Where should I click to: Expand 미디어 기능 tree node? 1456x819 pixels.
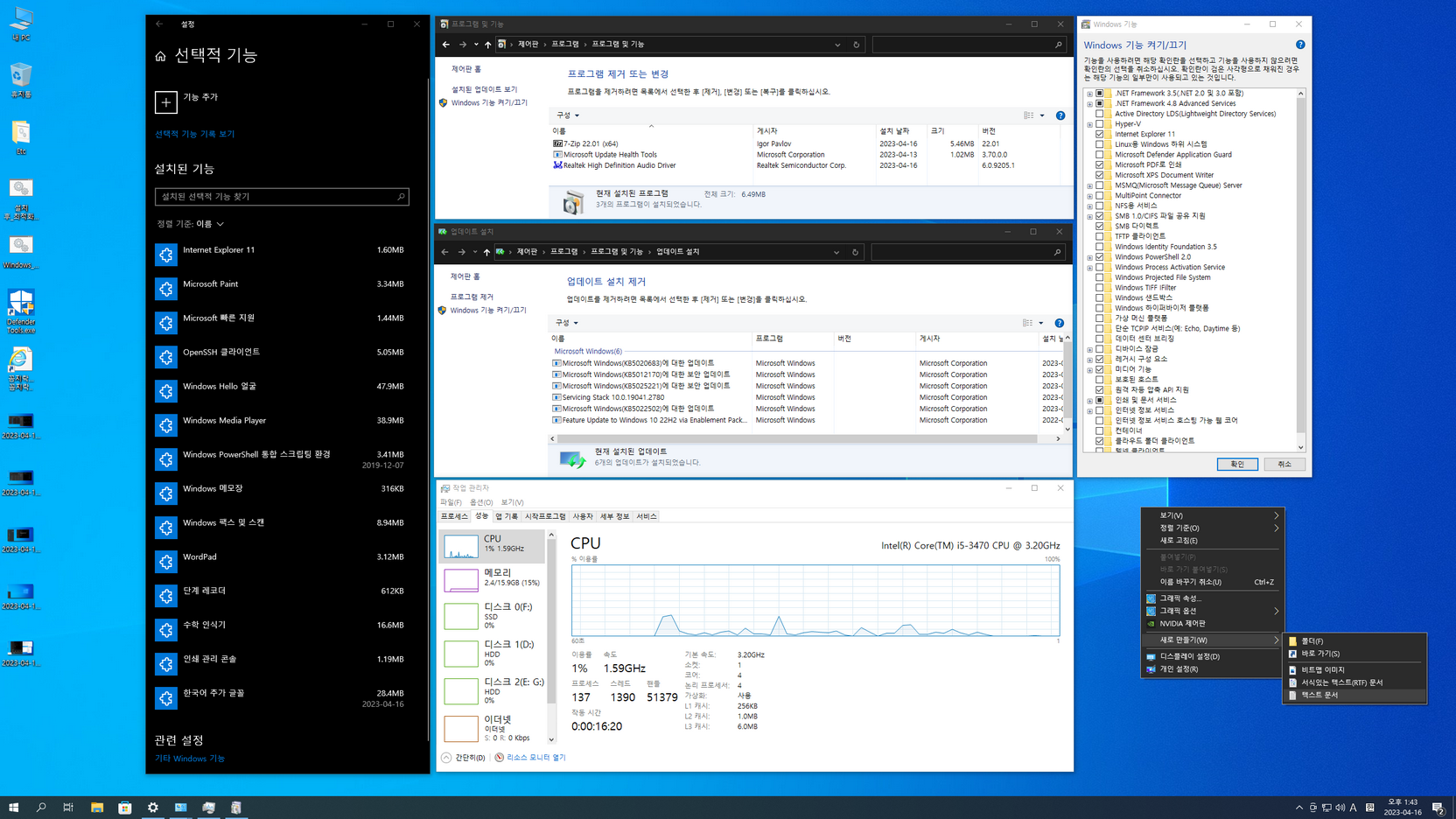tap(1090, 369)
